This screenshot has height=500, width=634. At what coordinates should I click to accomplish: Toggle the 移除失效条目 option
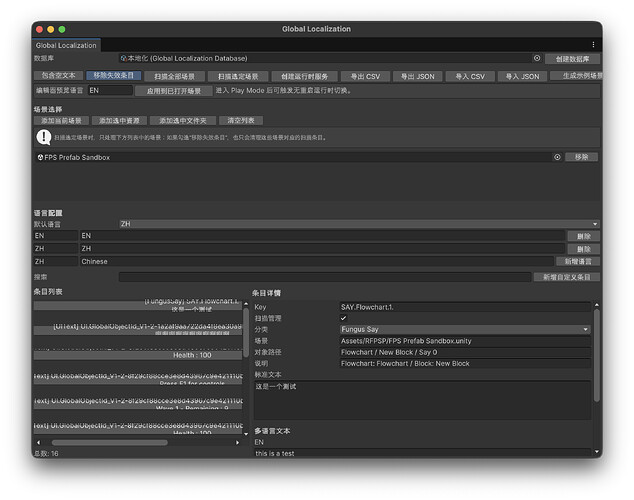pos(114,75)
